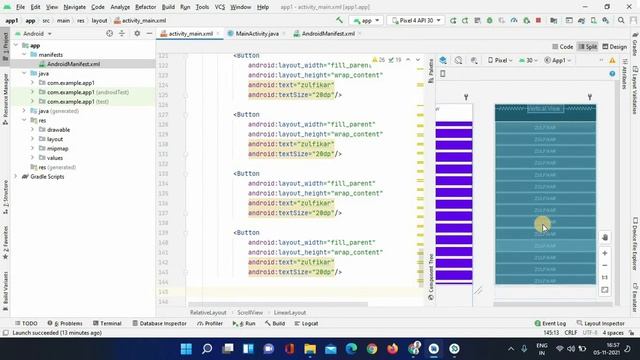Open the File menu

point(20,7)
